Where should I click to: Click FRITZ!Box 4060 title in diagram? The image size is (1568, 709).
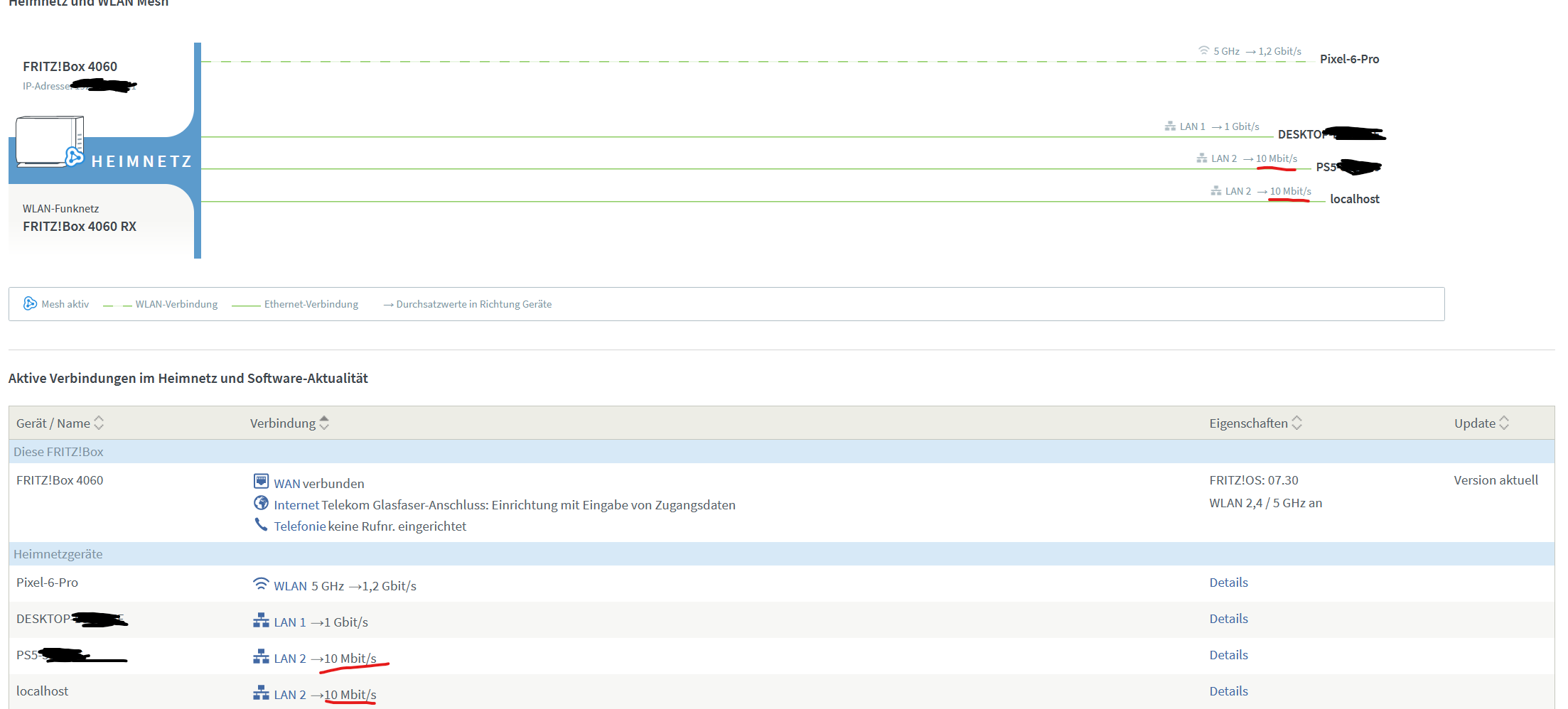pos(70,66)
